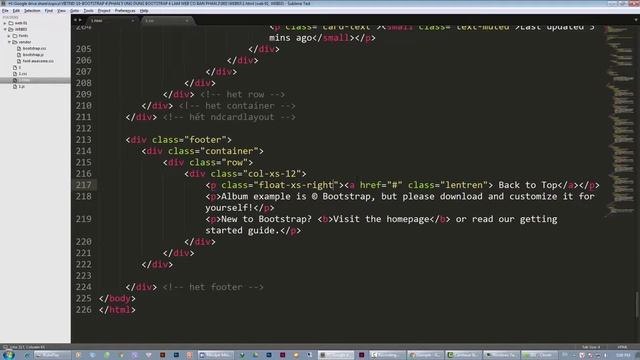Click the Camtasia taskbar button

point(462,355)
